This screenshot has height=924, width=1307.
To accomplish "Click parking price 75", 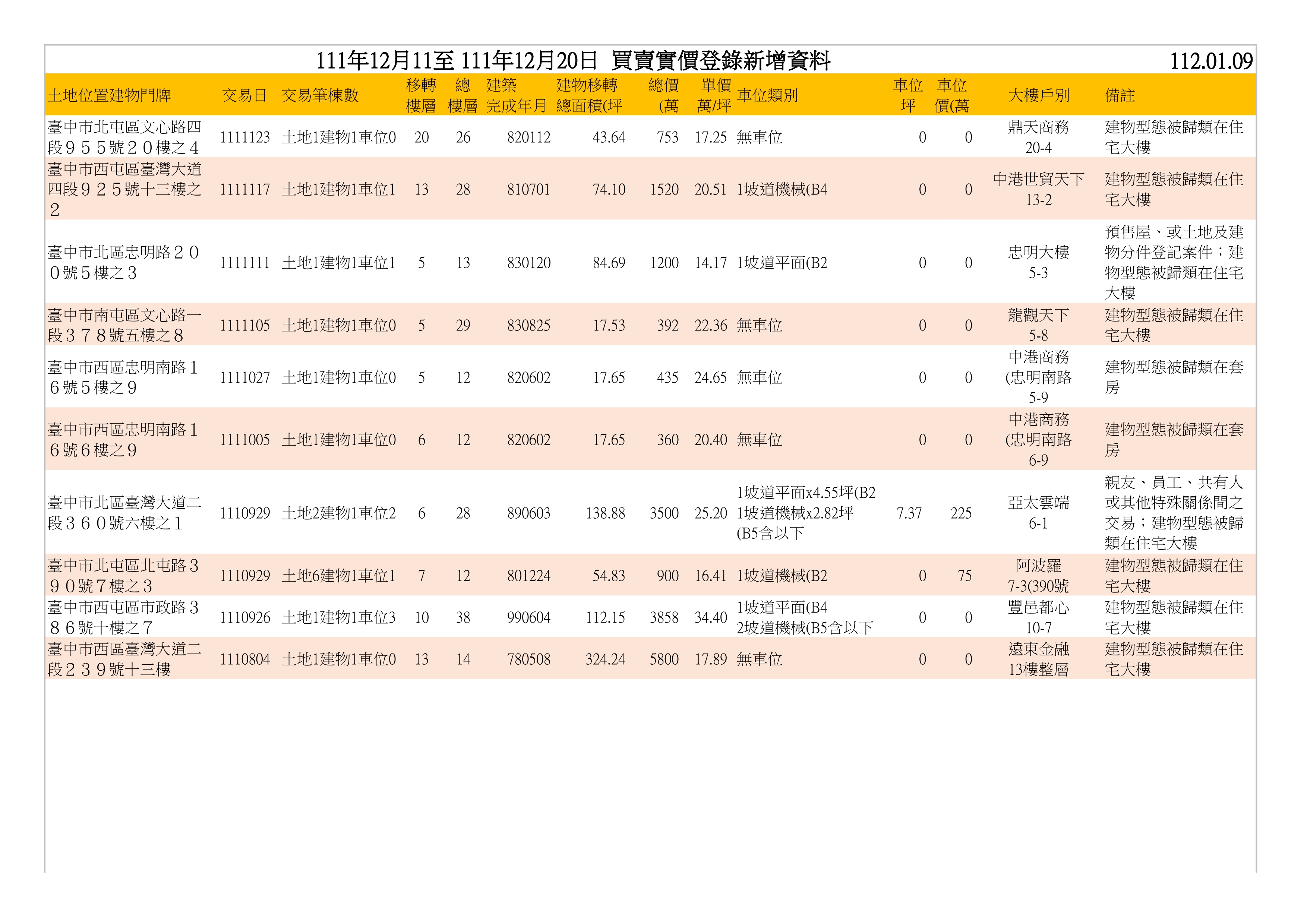I will [x=964, y=576].
